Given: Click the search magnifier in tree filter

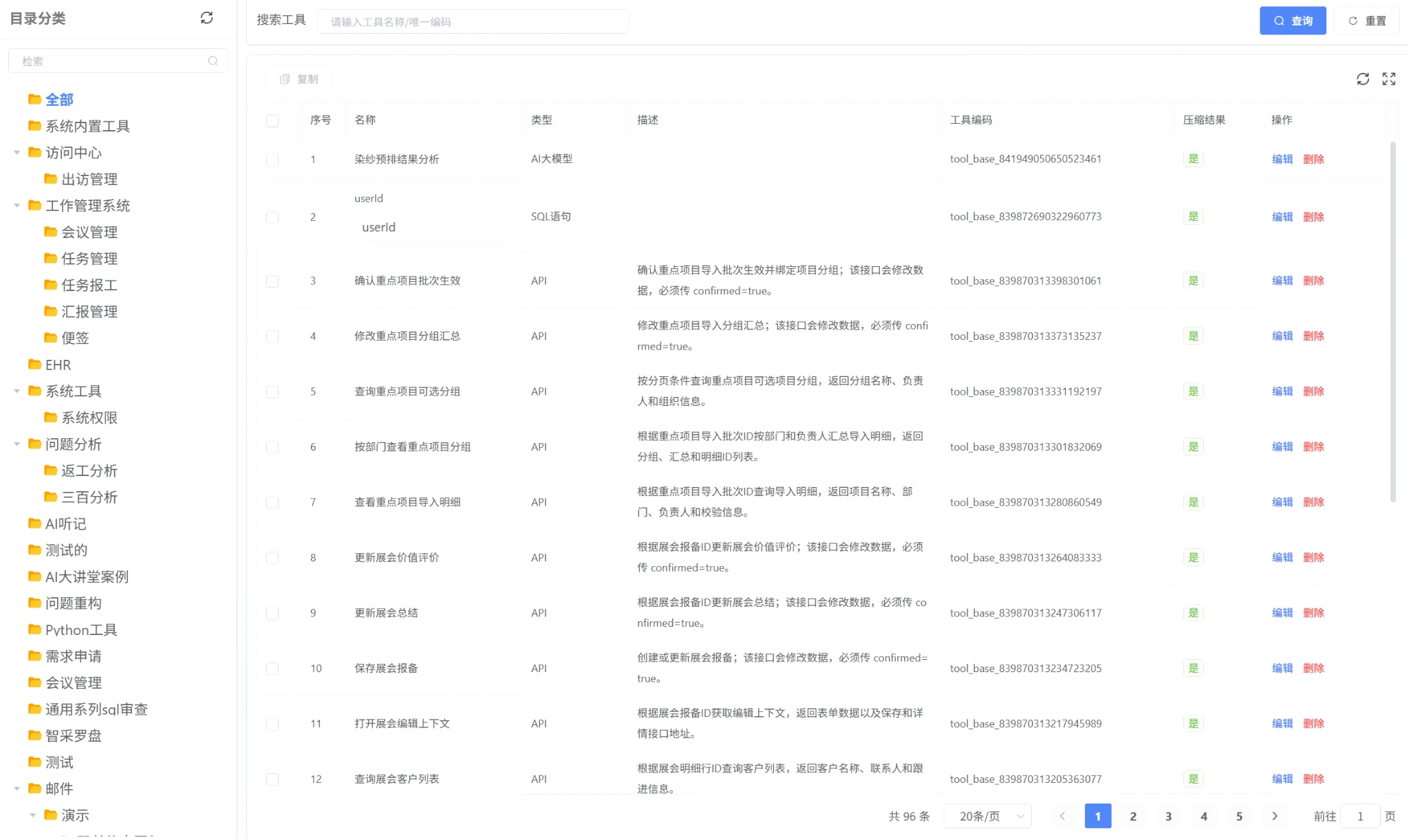Looking at the screenshot, I should [213, 61].
